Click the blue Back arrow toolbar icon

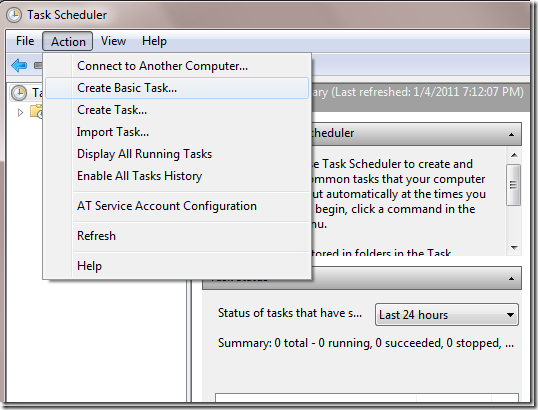19,65
